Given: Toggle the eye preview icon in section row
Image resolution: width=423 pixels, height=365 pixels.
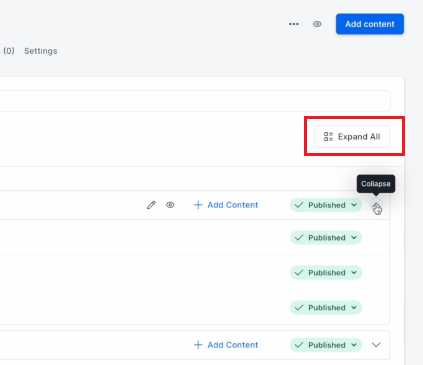Looking at the screenshot, I should click(x=170, y=205).
